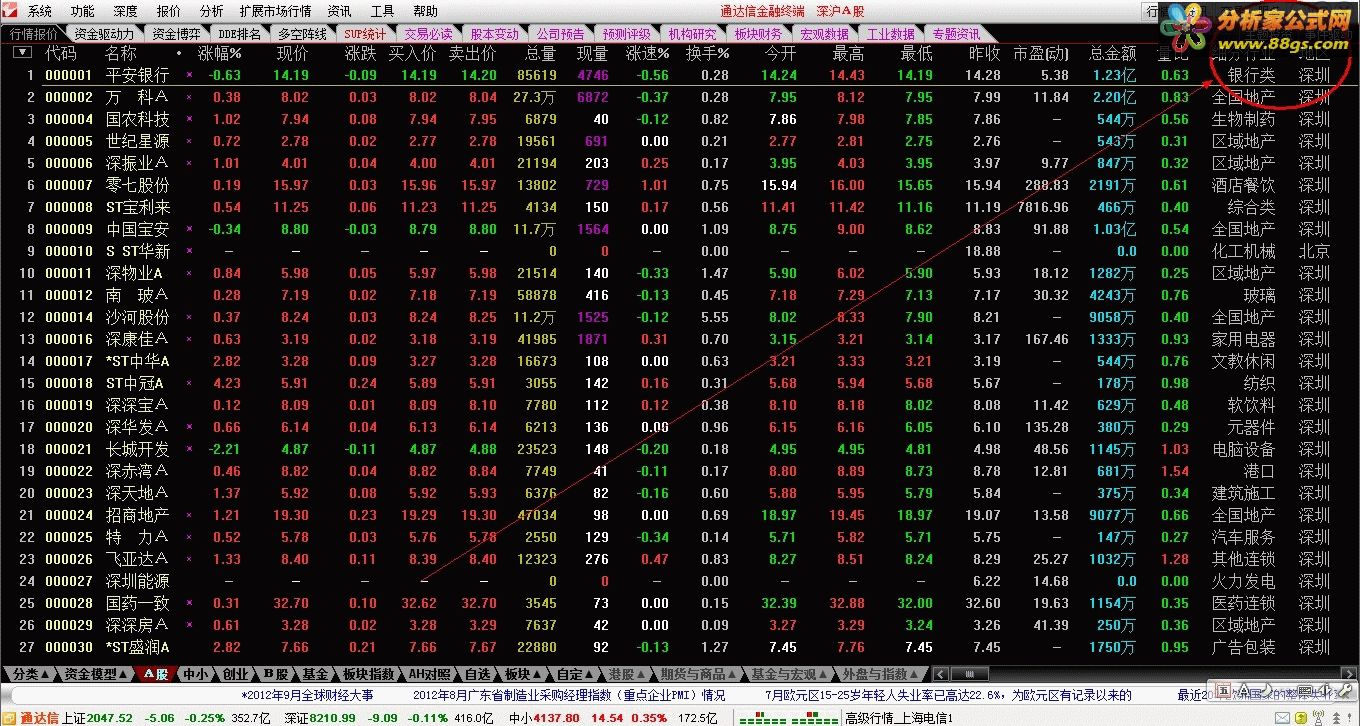Open the 系统 menu
Image resolution: width=1360 pixels, height=726 pixels.
[40, 11]
